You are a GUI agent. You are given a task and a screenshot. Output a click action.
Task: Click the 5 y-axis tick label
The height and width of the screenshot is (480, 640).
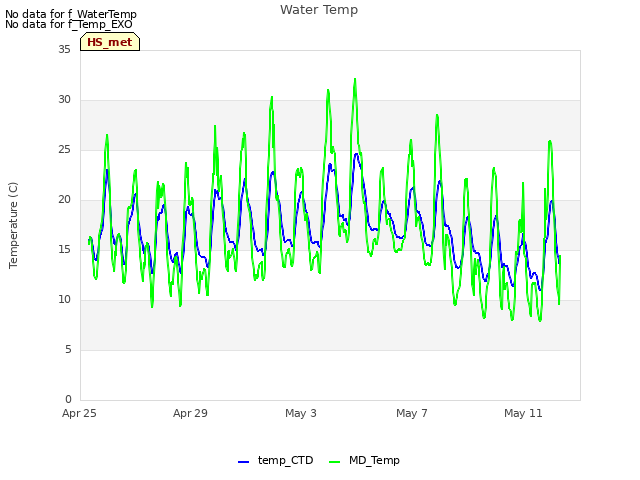pyautogui.click(x=68, y=349)
